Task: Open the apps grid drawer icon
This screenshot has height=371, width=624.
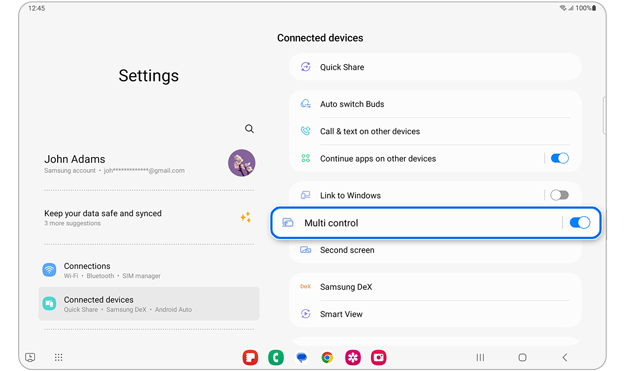Action: coord(58,357)
